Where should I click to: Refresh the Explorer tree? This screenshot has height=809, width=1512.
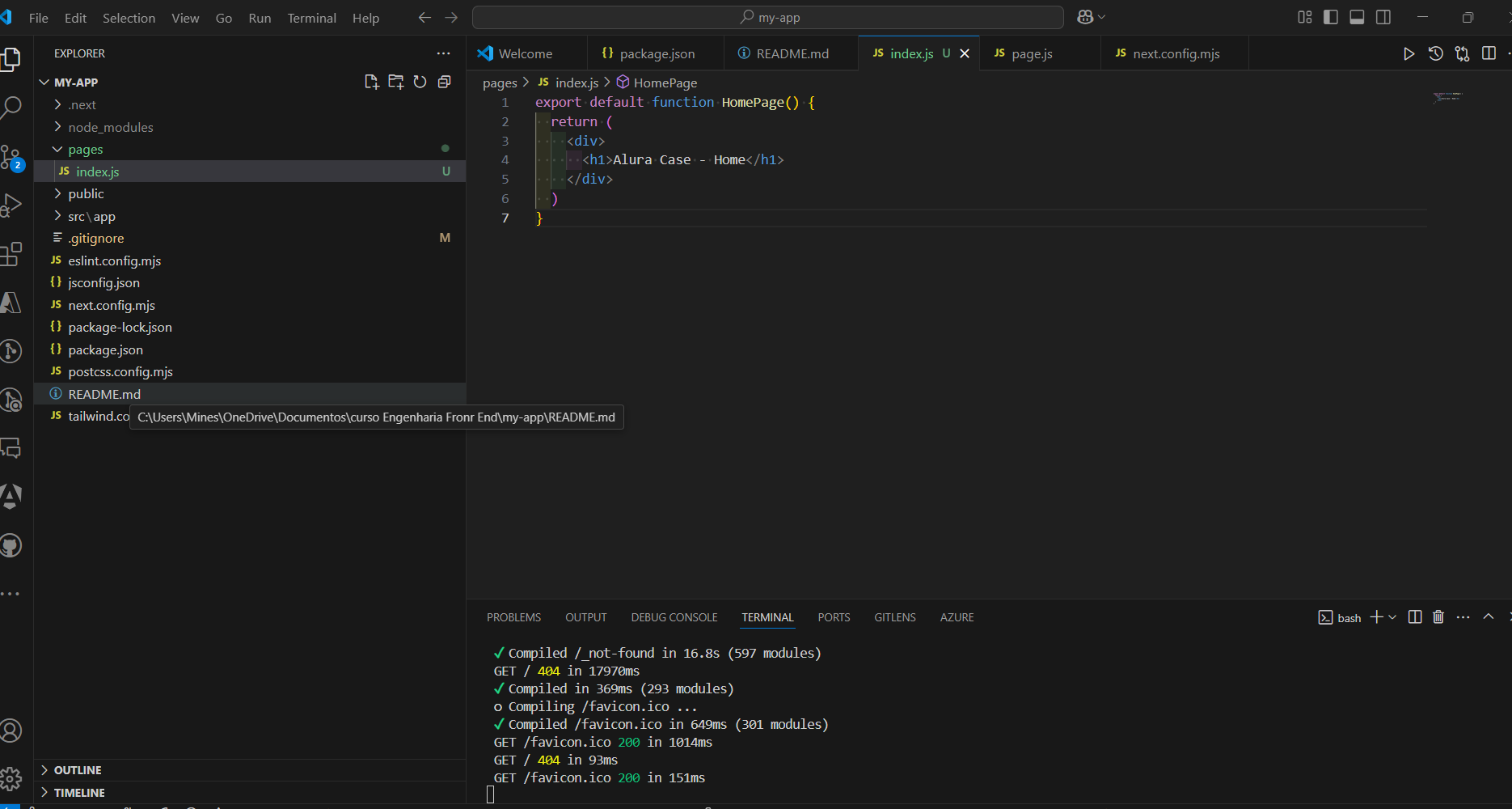click(x=420, y=82)
